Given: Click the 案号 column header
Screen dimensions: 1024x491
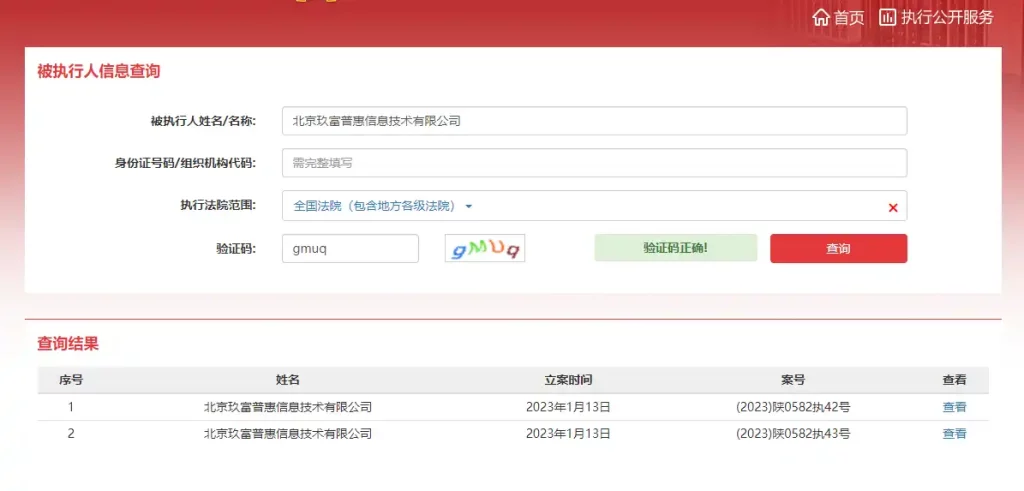Looking at the screenshot, I should (792, 380).
